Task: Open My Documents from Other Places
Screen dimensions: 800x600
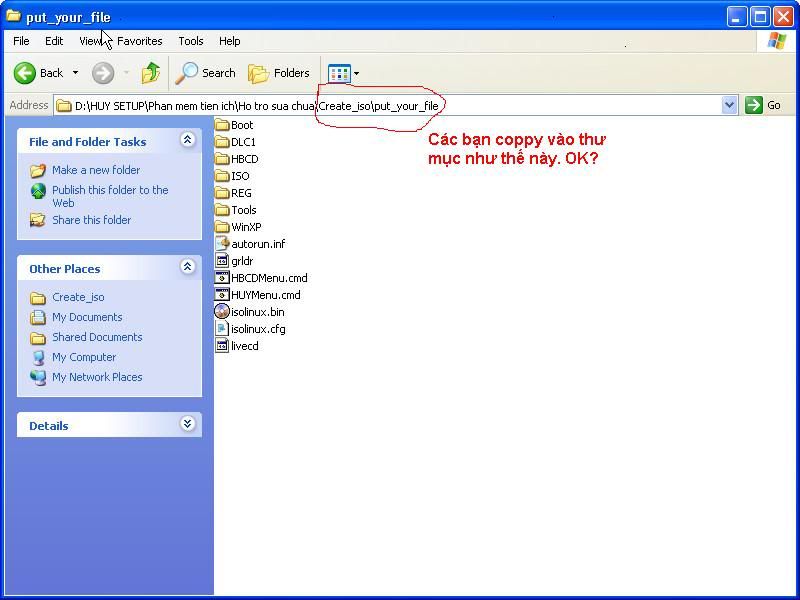Action: click(87, 317)
